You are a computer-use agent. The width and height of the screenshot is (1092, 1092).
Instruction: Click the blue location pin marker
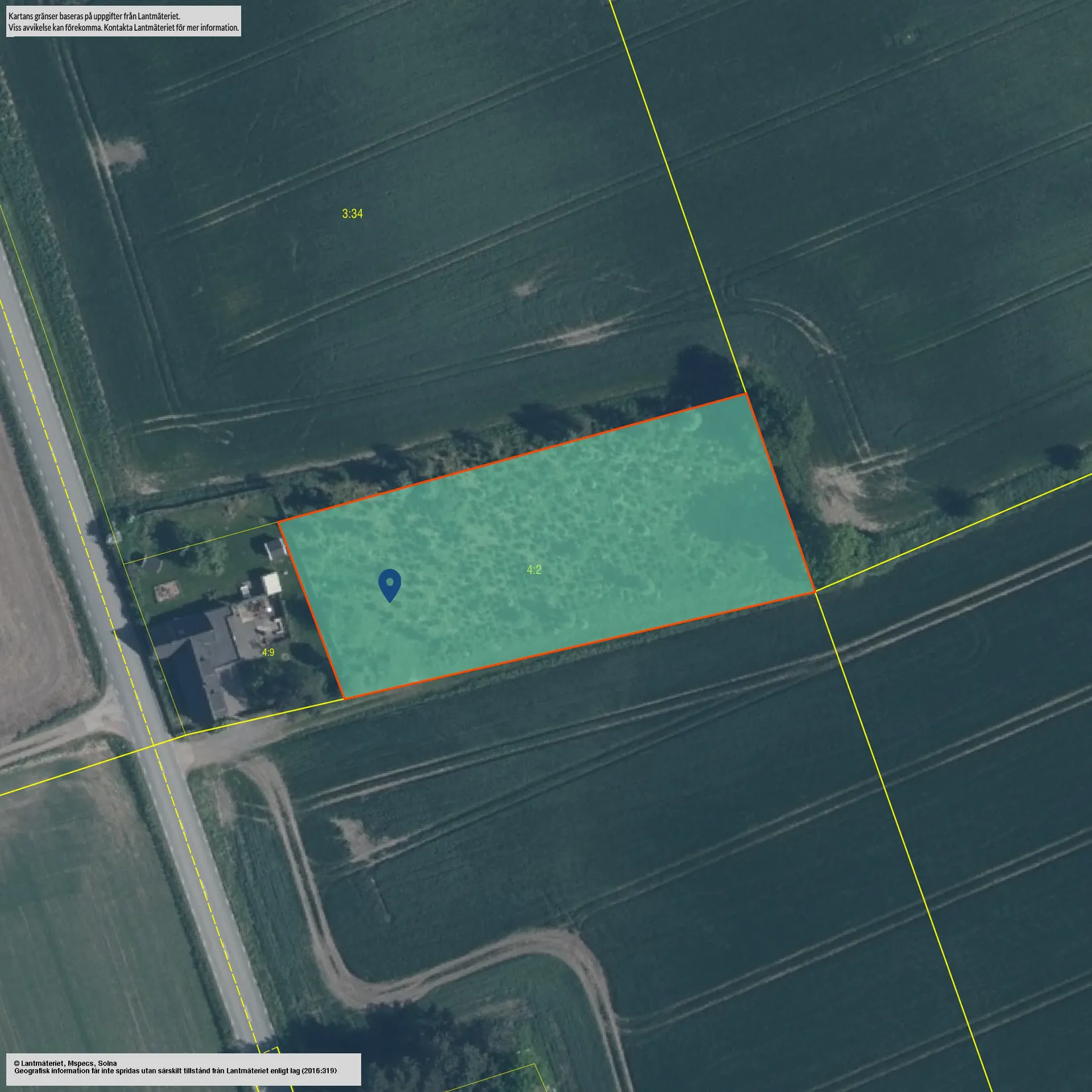tap(390, 585)
